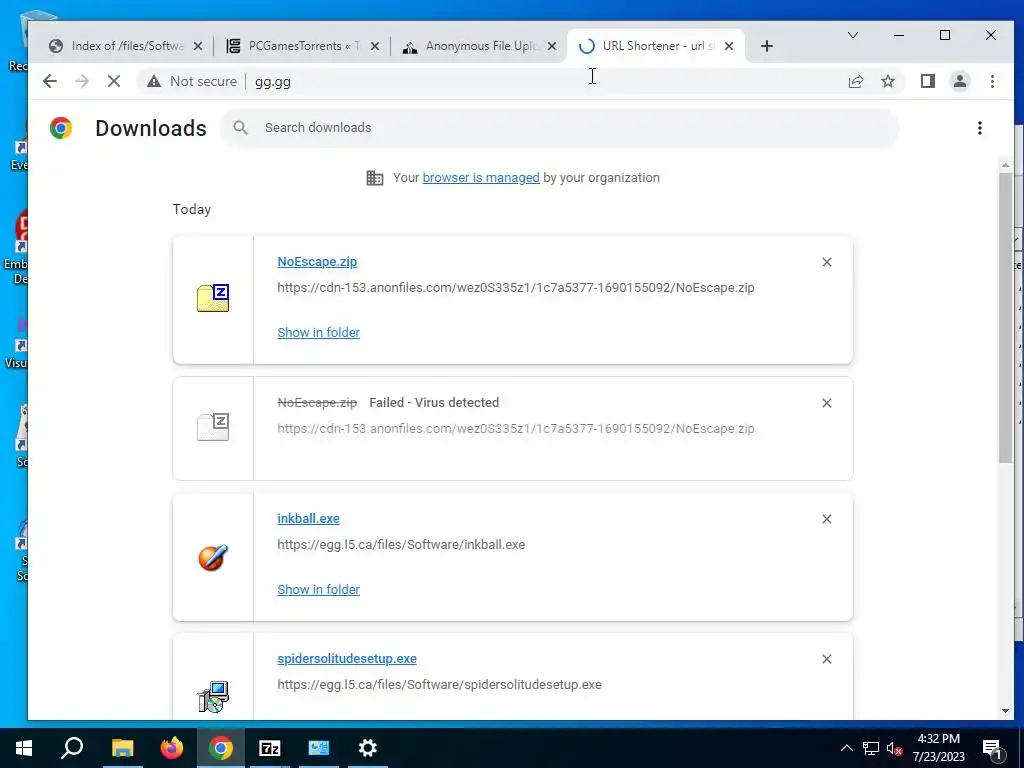Remove first NoEscape.zip from downloads list
Image resolution: width=1024 pixels, height=768 pixels.
pyautogui.click(x=827, y=262)
